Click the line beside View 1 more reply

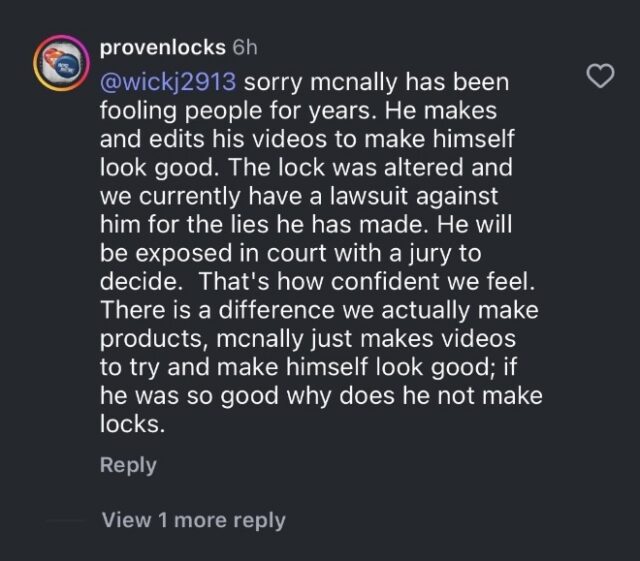tap(65, 520)
